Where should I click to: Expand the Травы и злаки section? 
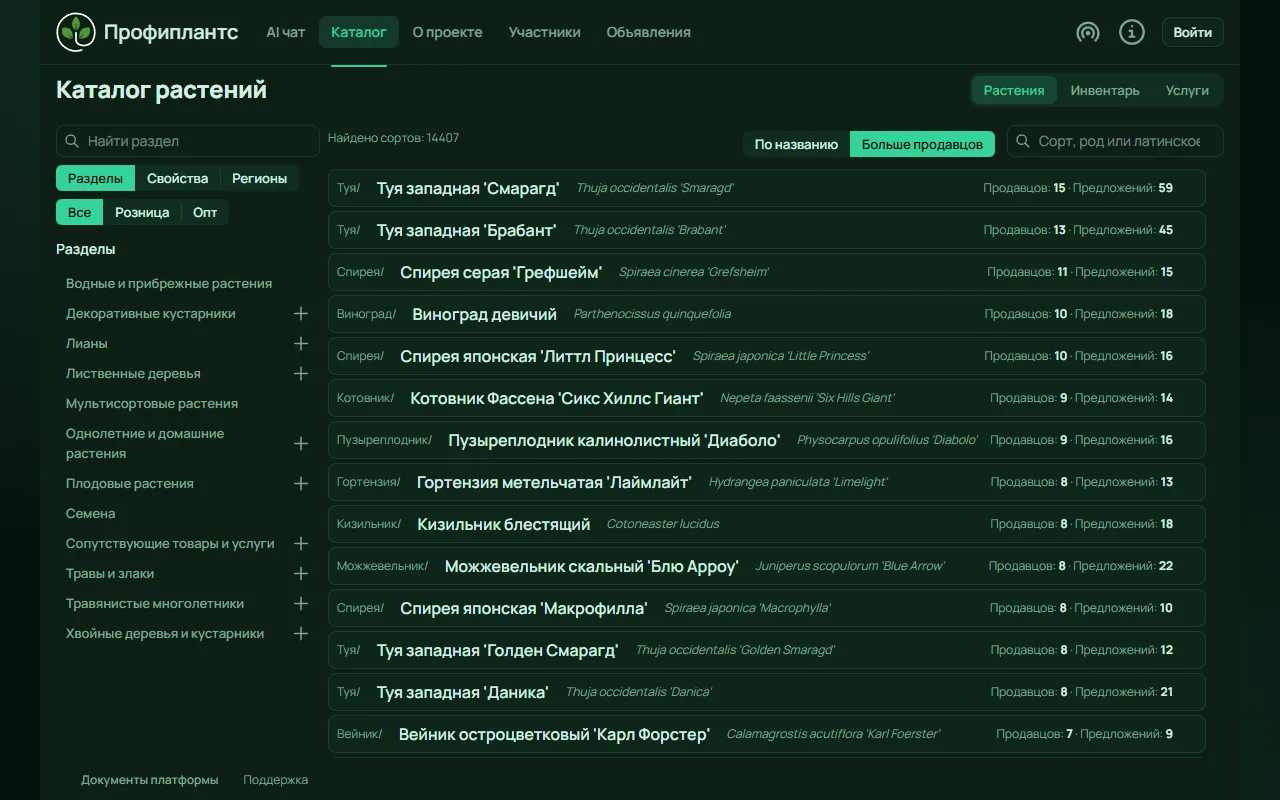point(301,573)
